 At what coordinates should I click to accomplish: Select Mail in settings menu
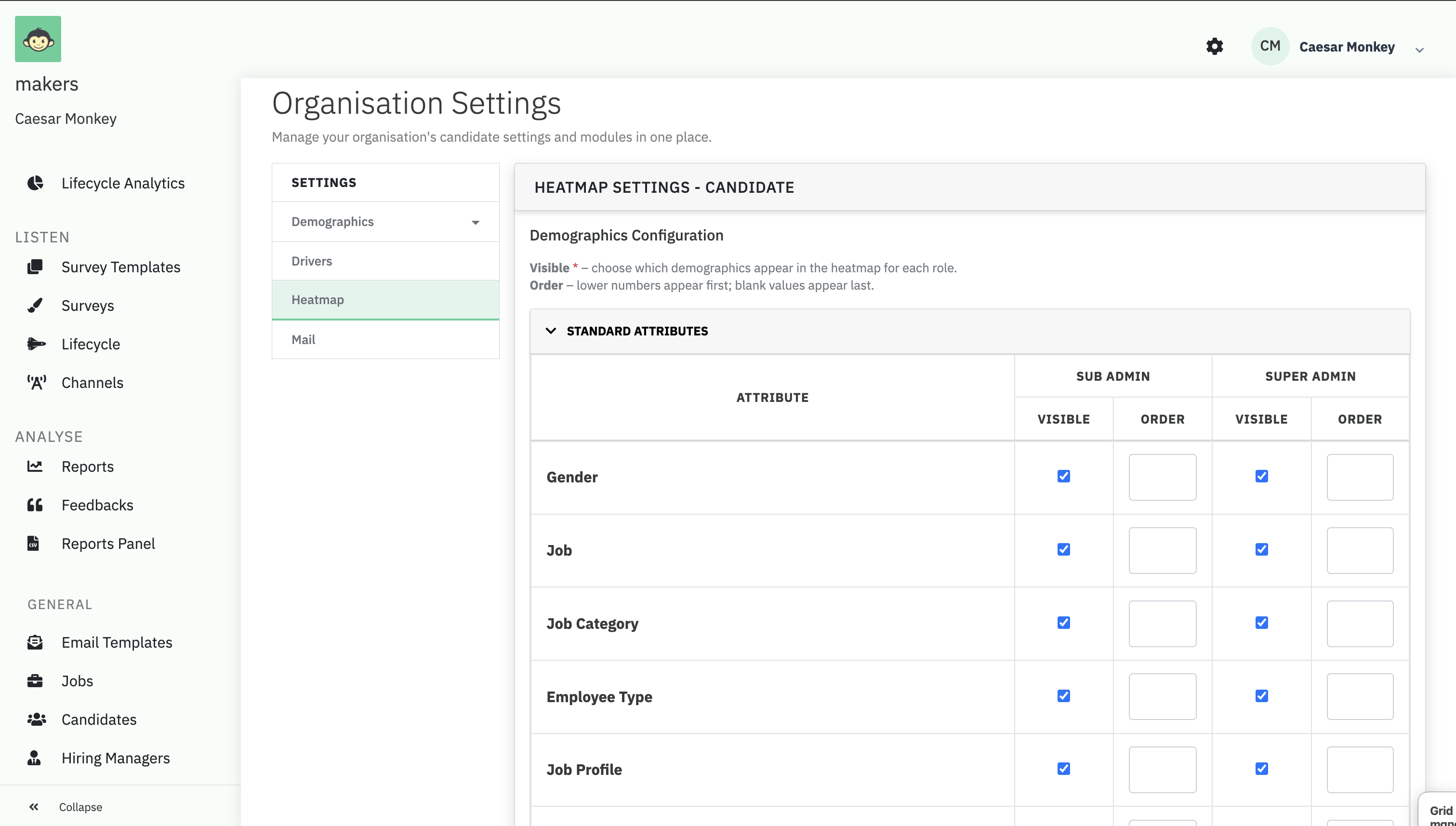click(386, 339)
